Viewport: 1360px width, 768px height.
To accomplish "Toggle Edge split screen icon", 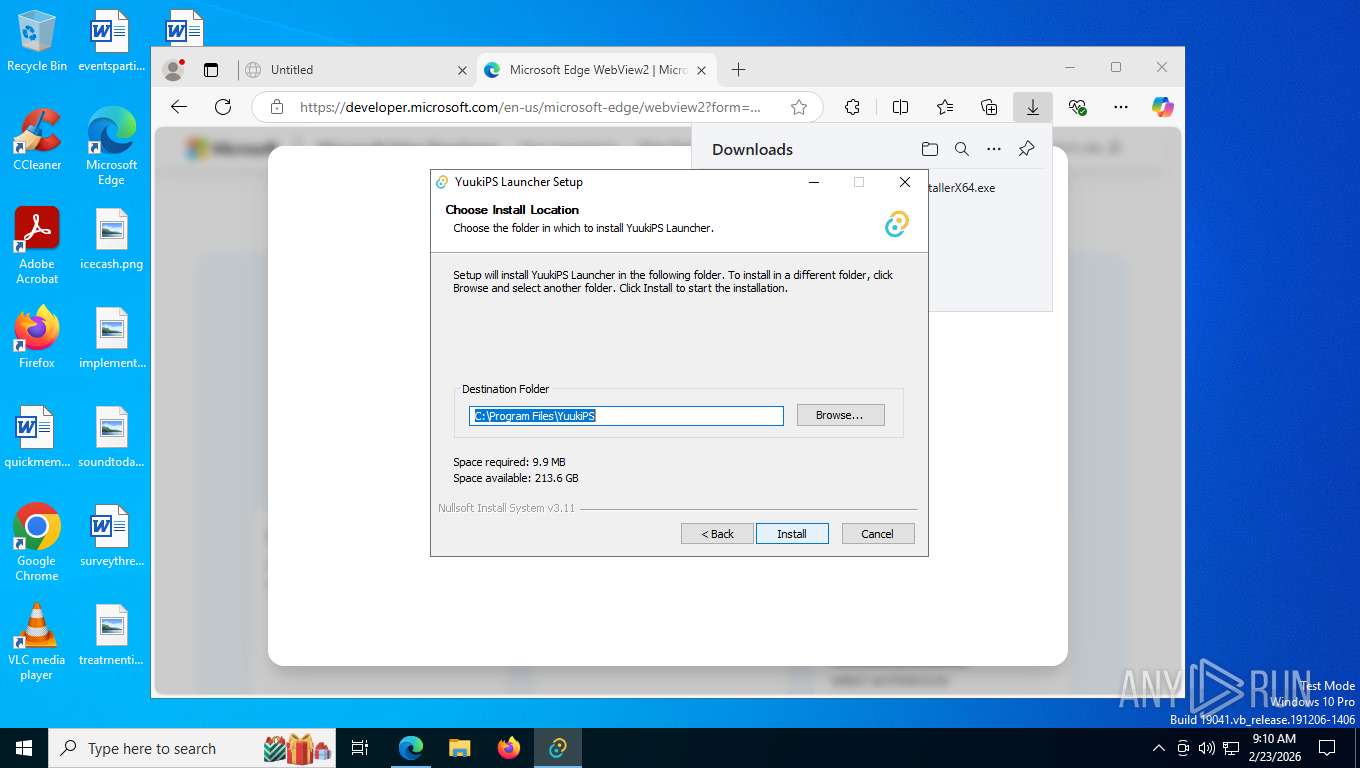I will point(900,107).
